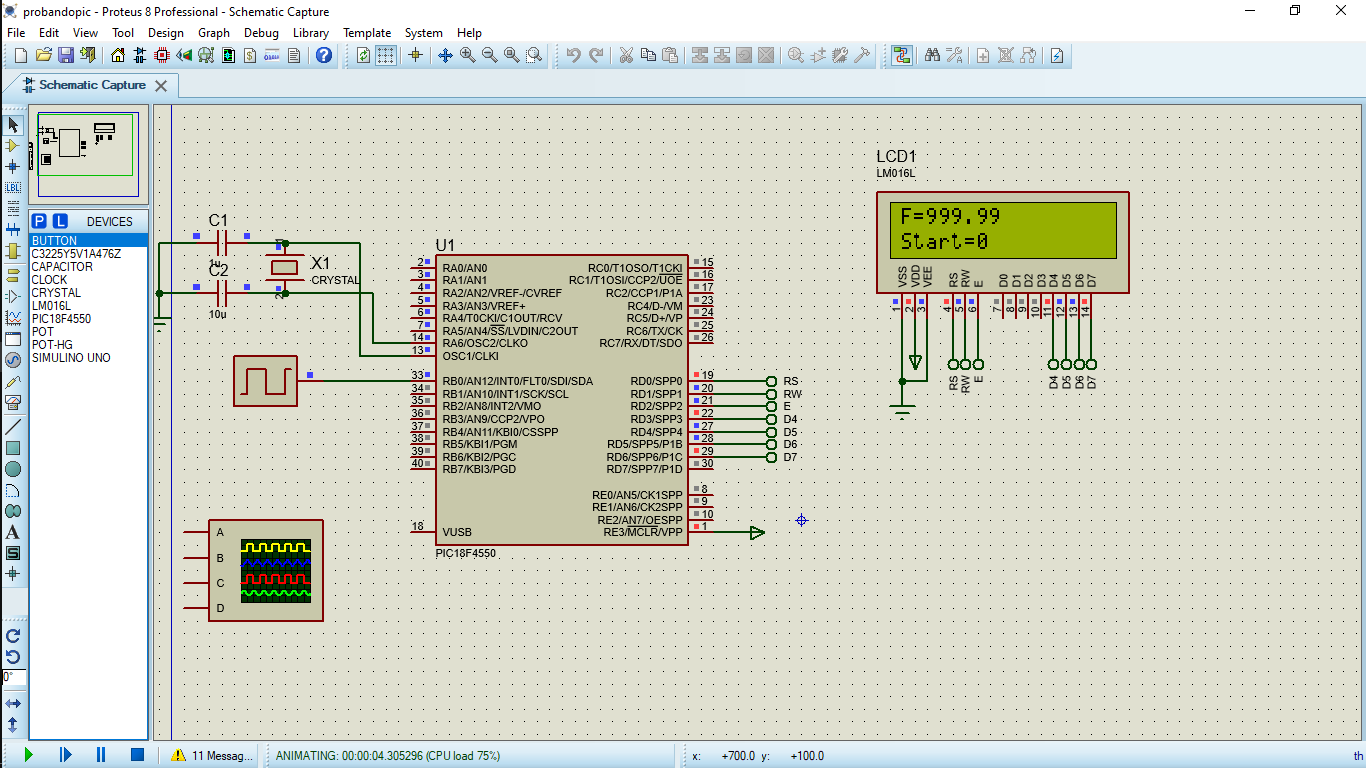
Task: Rotate clockwise using the rotation arrow
Action: (x=13, y=636)
